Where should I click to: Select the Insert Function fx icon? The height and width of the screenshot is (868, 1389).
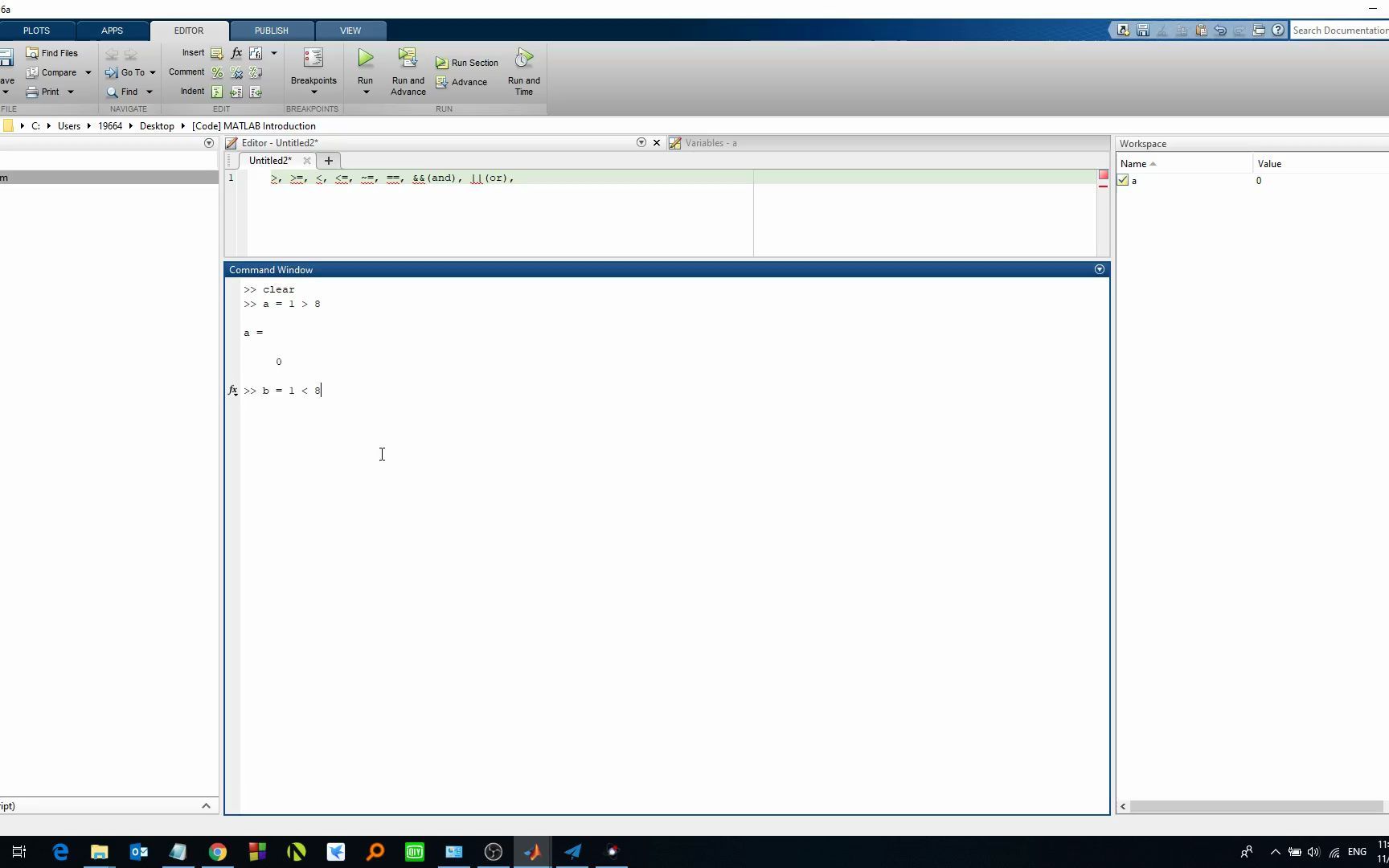click(236, 53)
